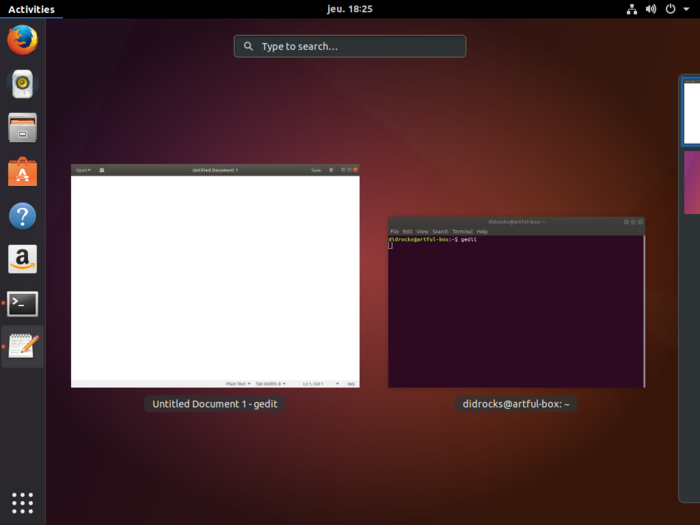
Task: Launch Firefox from the dock
Action: tap(22, 40)
